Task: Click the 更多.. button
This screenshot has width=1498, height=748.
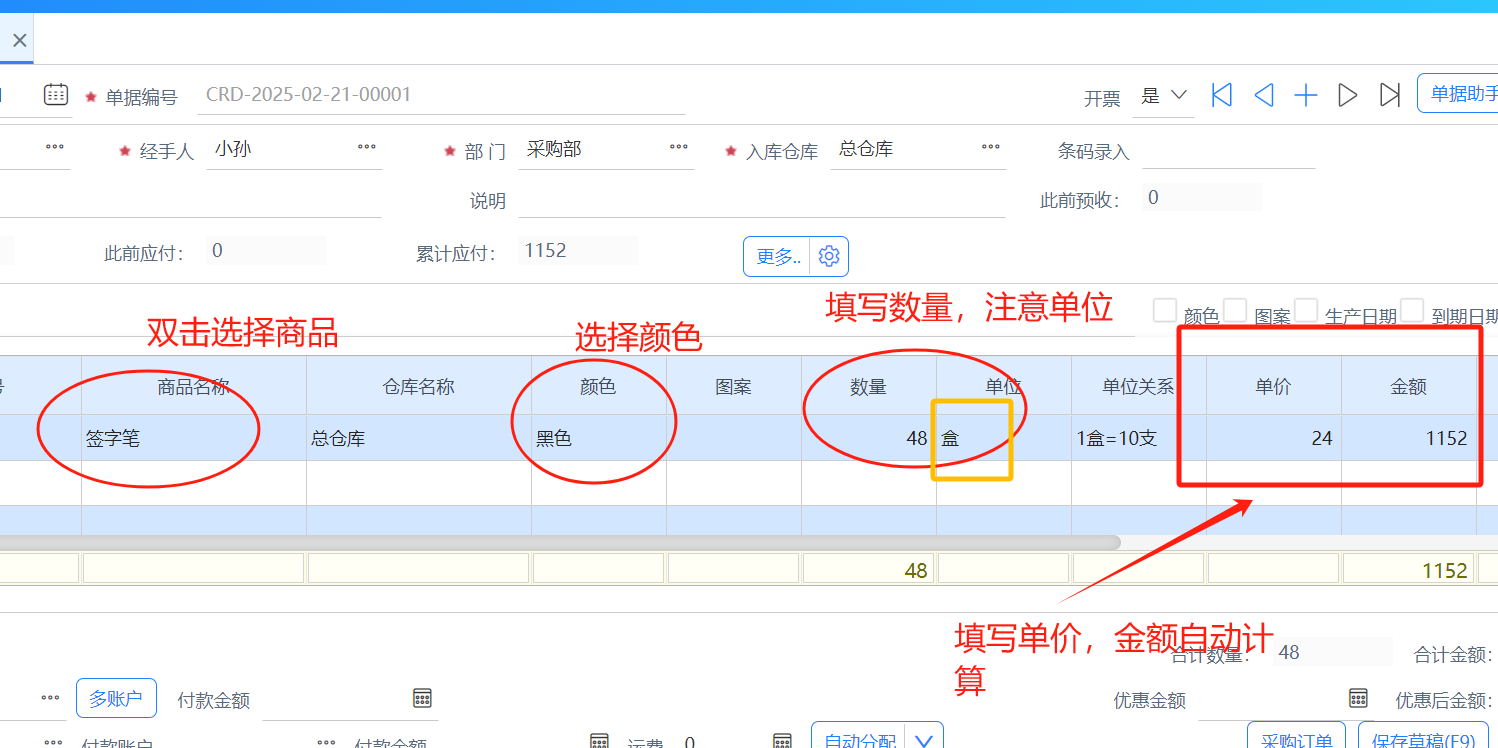Action: pyautogui.click(x=778, y=257)
